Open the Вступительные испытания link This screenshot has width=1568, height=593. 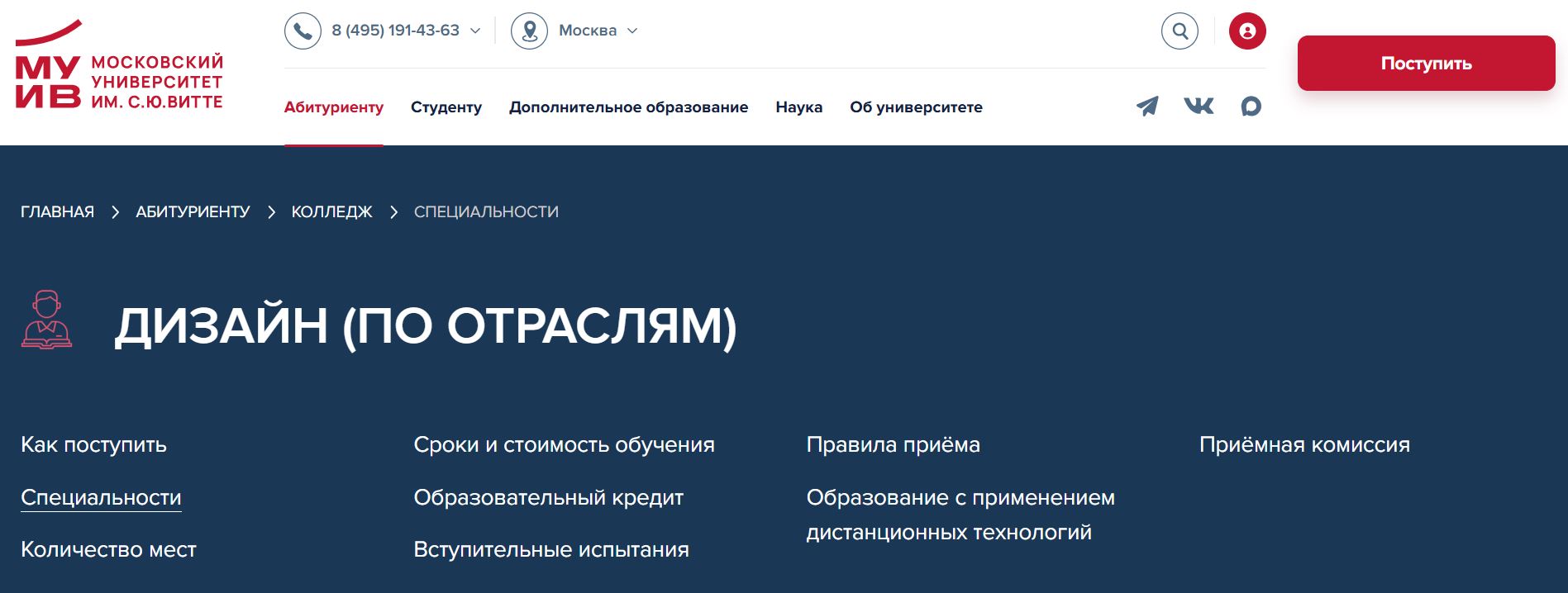pyautogui.click(x=551, y=550)
